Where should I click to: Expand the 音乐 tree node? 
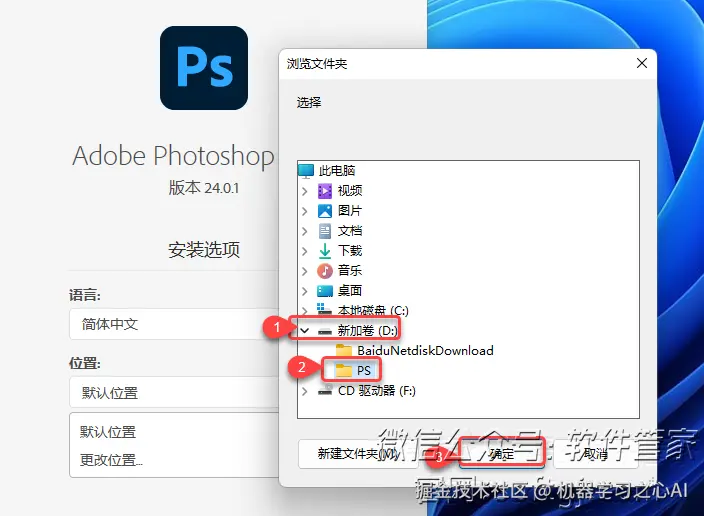point(305,271)
